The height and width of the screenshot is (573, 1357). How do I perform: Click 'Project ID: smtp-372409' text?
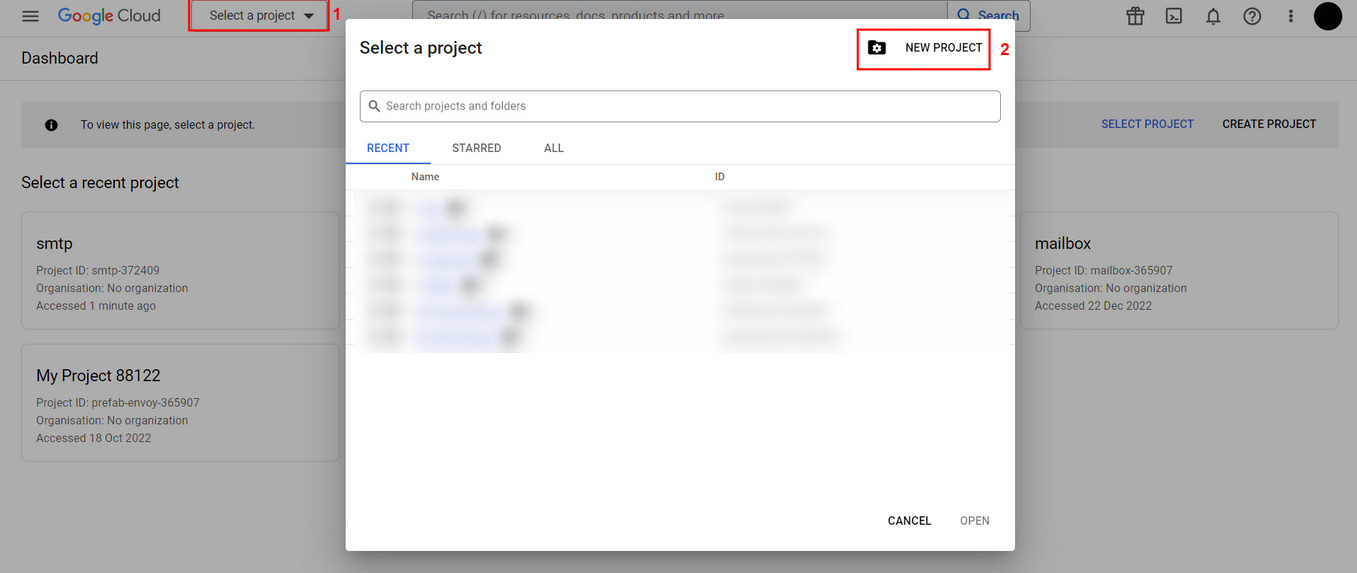98,270
